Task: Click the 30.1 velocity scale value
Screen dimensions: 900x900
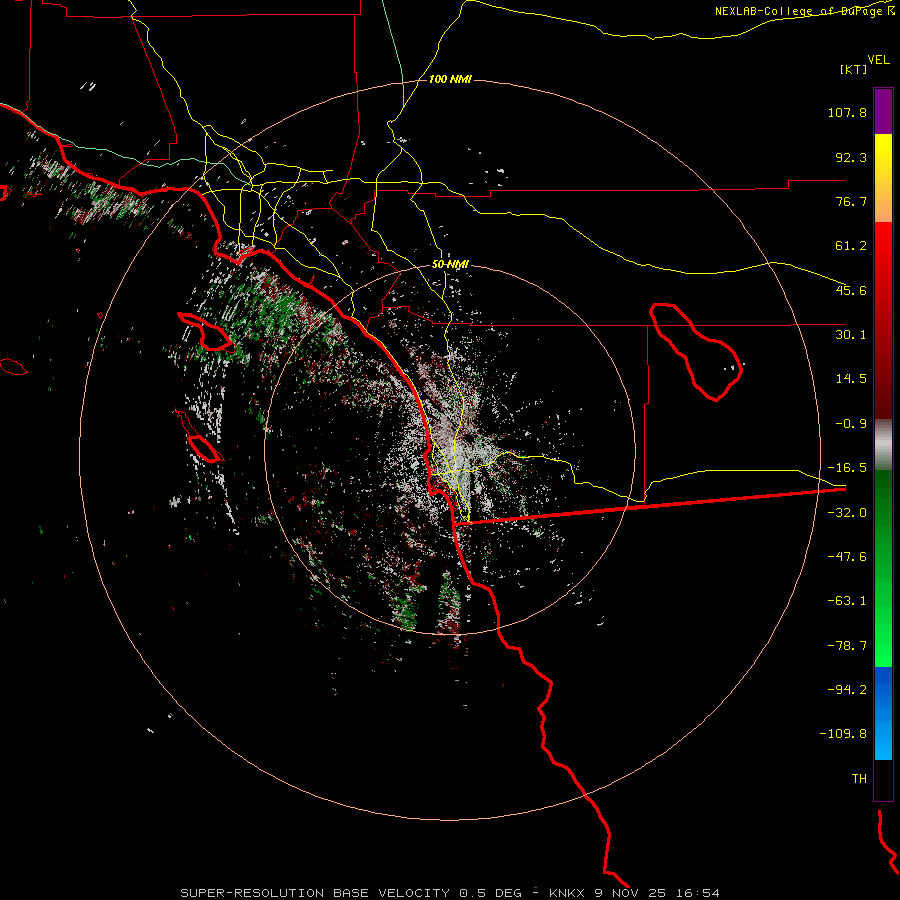Action: [851, 335]
